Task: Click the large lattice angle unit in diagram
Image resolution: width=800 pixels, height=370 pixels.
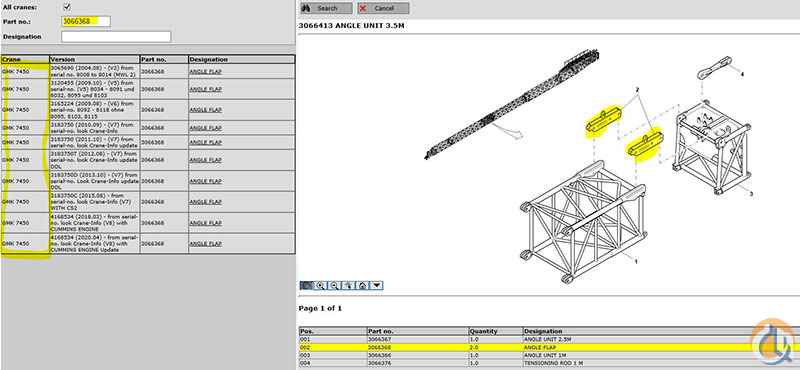Action: coord(583,221)
